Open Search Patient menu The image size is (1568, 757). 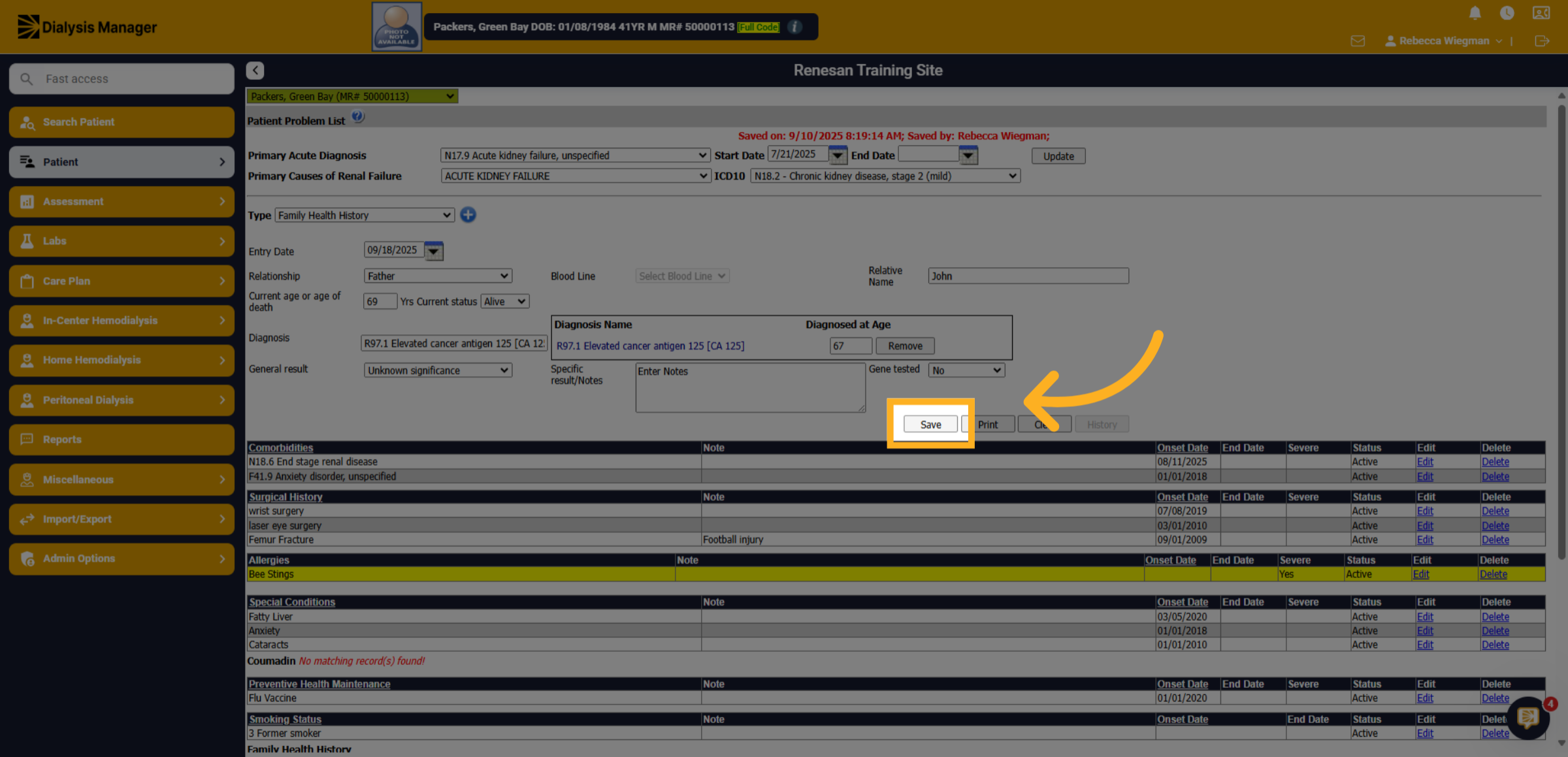(122, 122)
